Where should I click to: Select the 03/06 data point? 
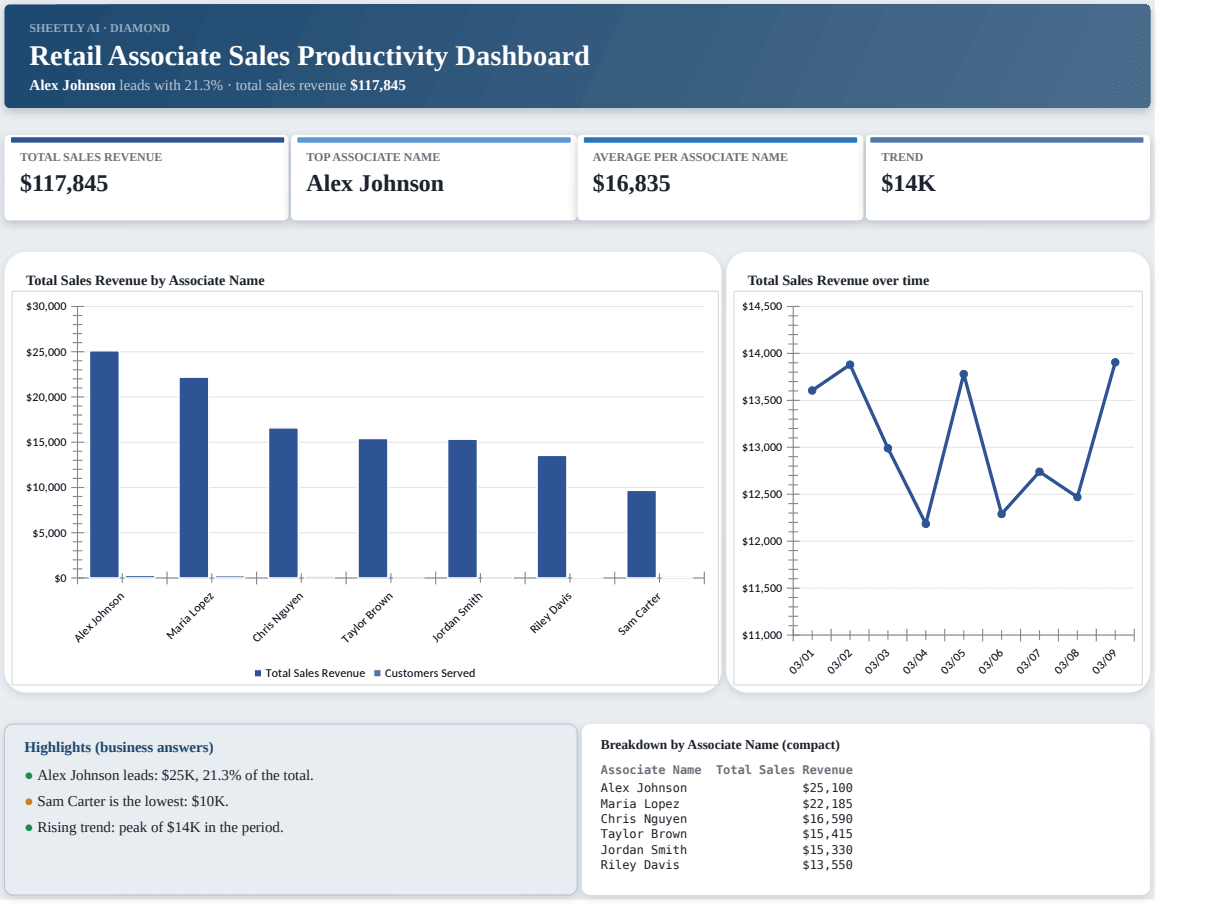pyautogui.click(x=1001, y=514)
